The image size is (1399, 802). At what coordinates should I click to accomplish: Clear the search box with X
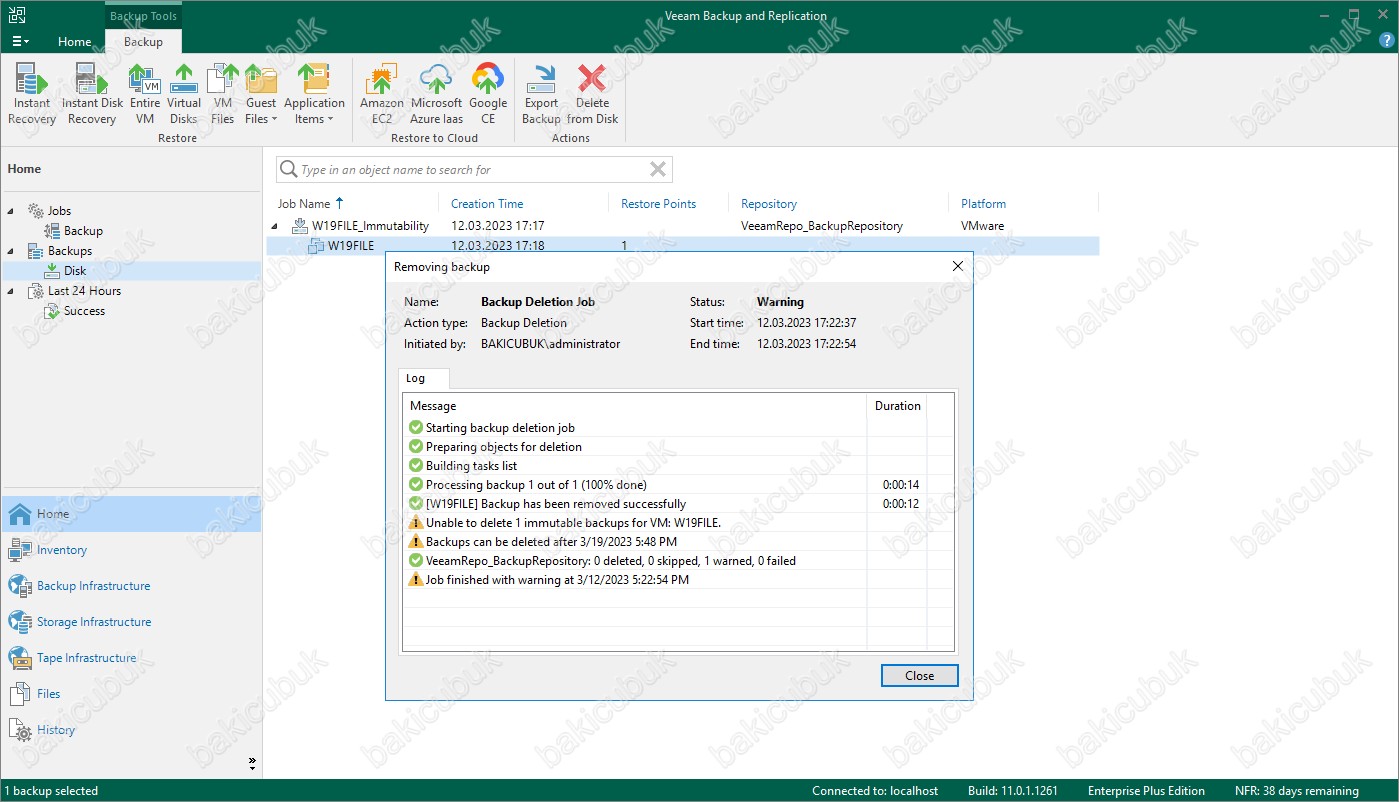coord(658,170)
